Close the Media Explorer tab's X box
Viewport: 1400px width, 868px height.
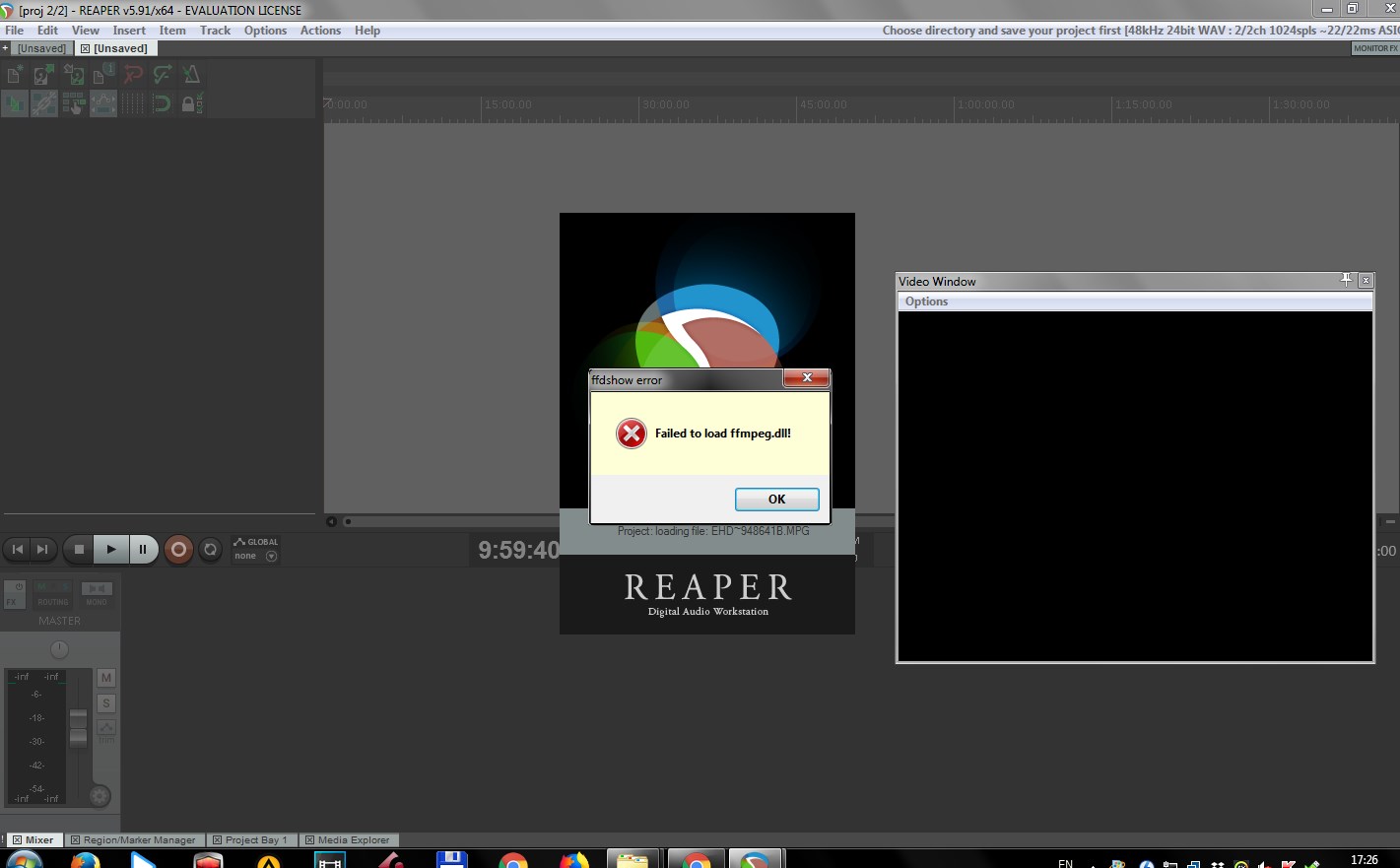[x=309, y=840]
